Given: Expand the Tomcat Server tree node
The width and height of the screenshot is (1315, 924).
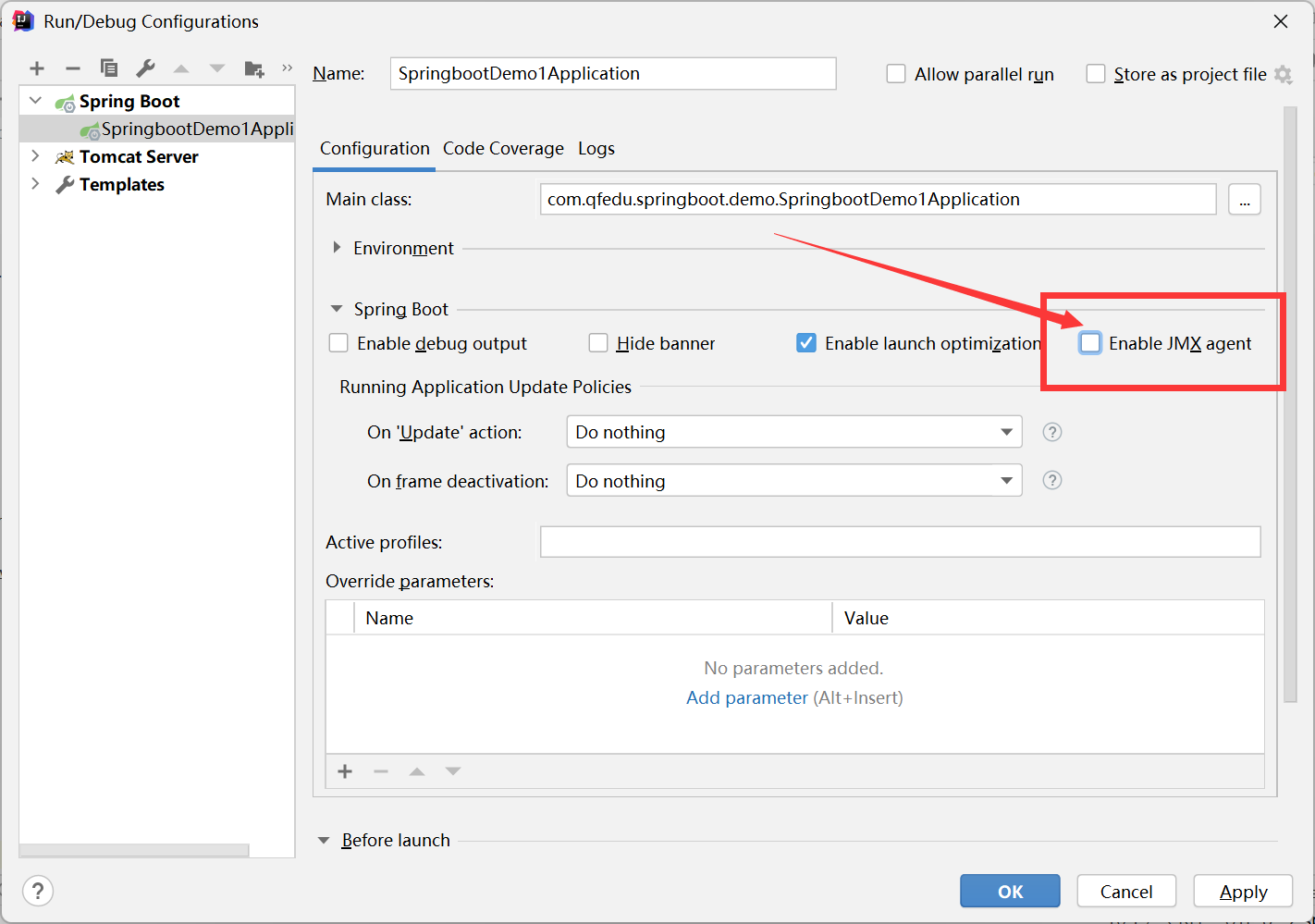Looking at the screenshot, I should click(36, 156).
